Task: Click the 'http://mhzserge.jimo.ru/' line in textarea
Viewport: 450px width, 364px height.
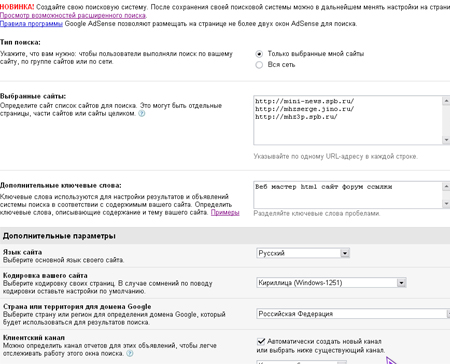Action: click(x=305, y=109)
